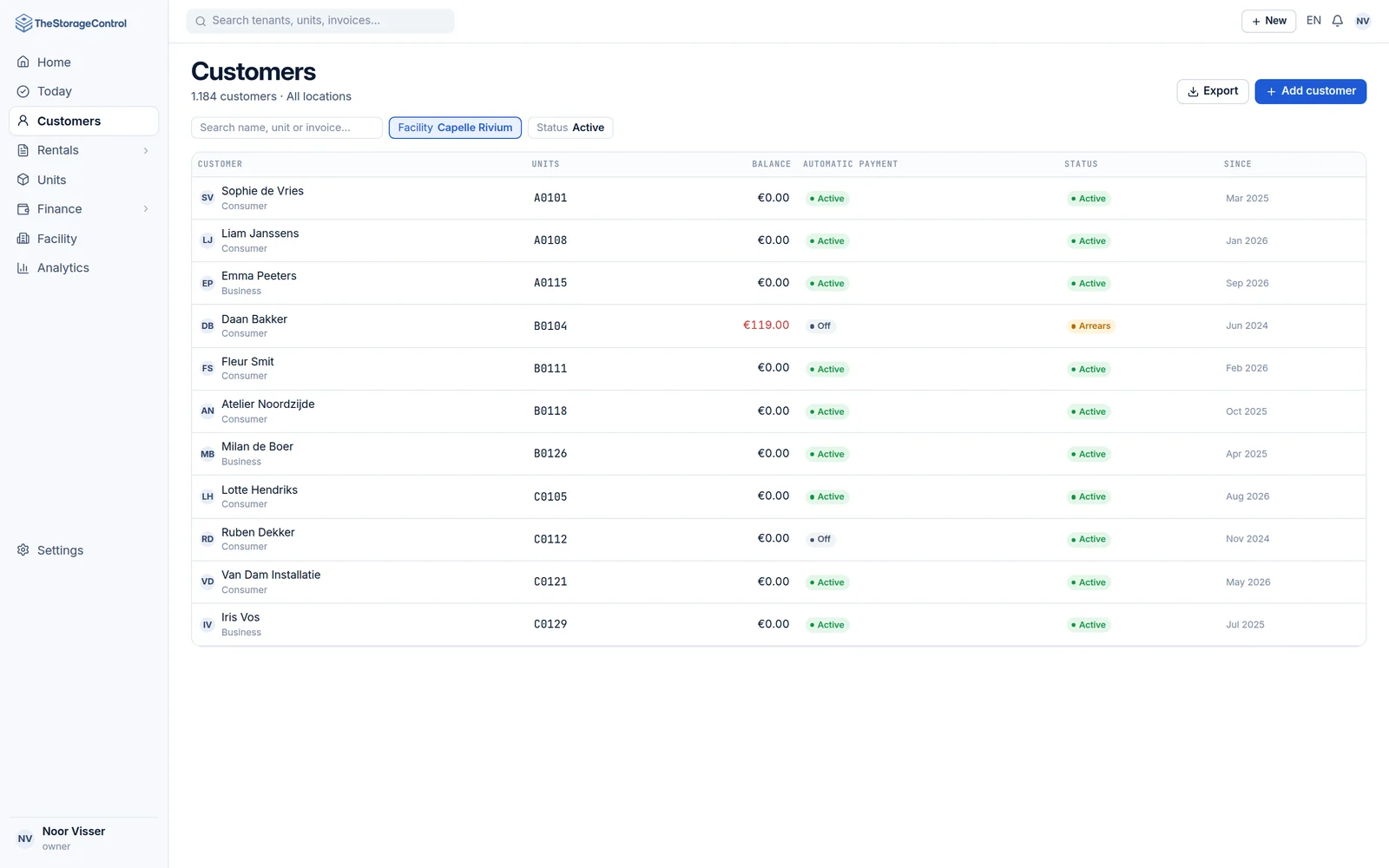Click Liam Janssens automatic payment Active badge
The height and width of the screenshot is (868, 1389).
(827, 241)
